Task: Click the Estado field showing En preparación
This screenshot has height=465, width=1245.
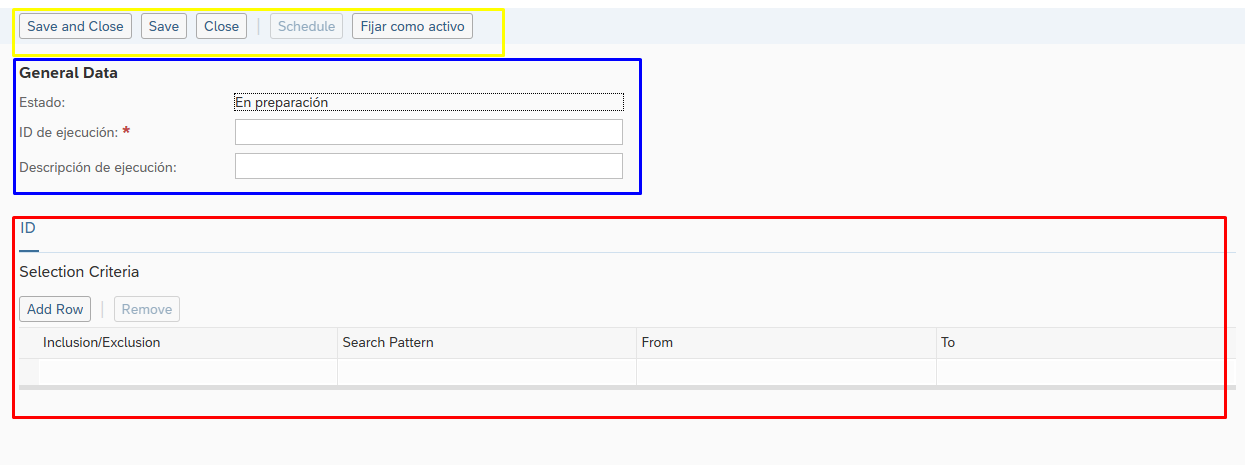Action: click(x=428, y=102)
